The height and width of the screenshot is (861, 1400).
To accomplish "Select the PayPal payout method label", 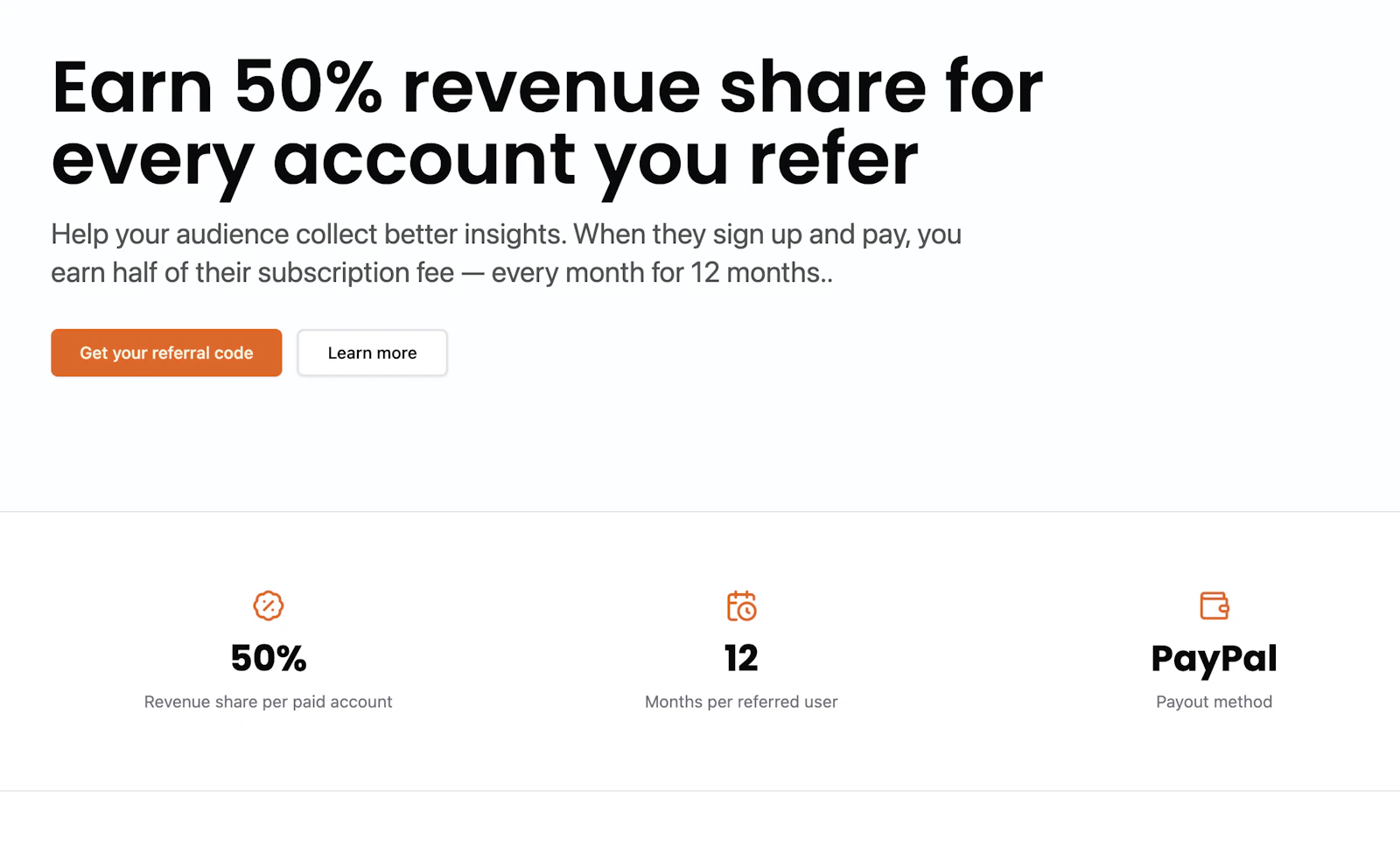I will click(x=1214, y=659).
